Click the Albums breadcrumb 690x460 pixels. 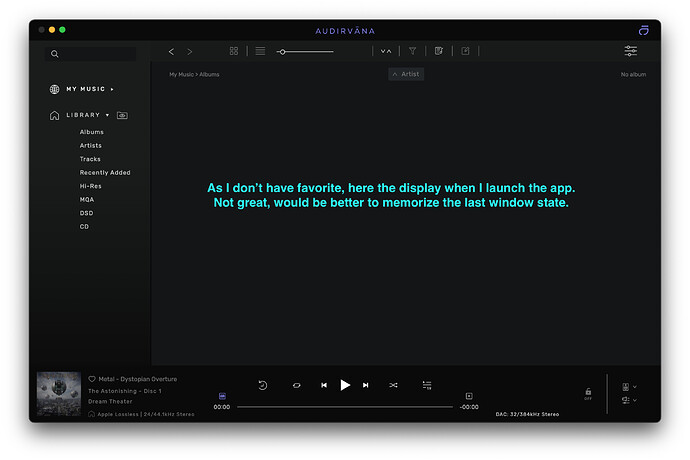coord(209,74)
